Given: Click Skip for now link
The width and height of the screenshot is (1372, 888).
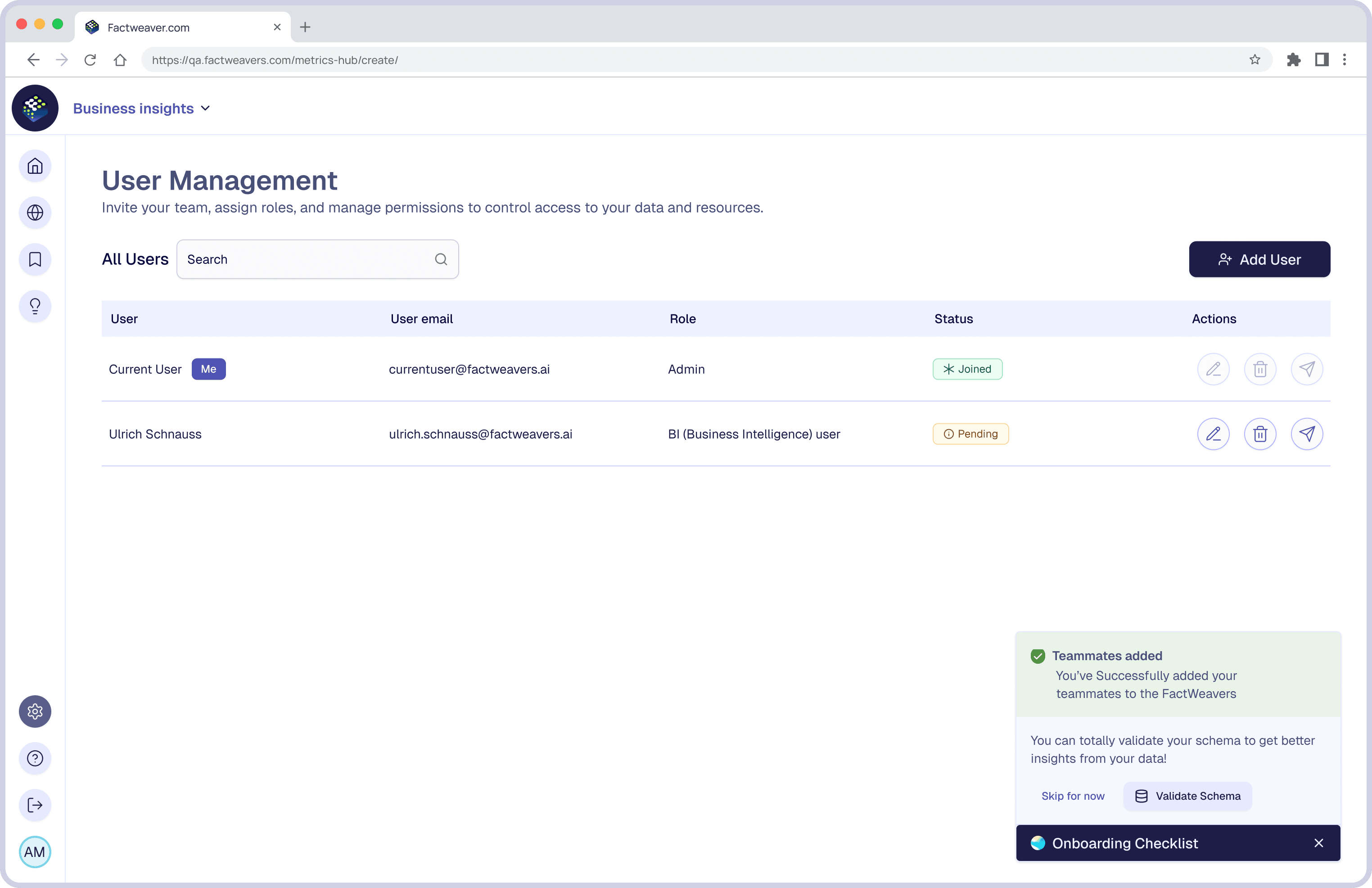Looking at the screenshot, I should click(x=1072, y=796).
